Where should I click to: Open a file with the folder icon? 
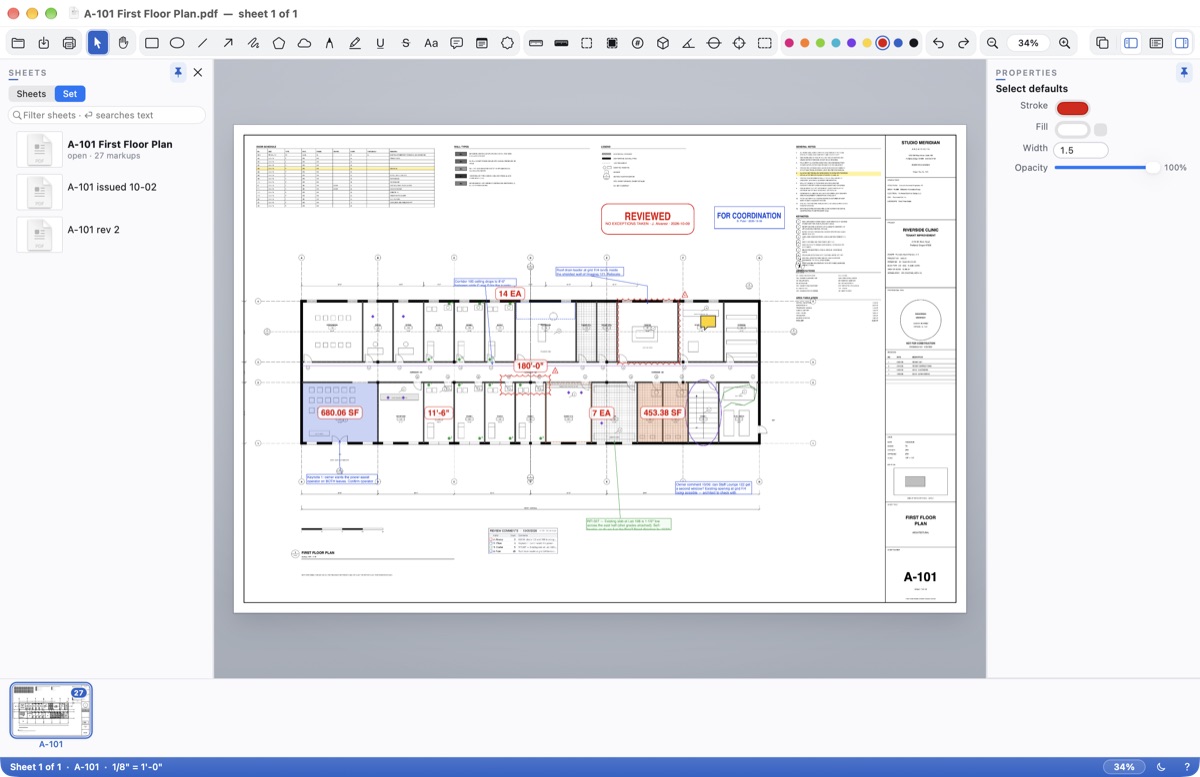pyautogui.click(x=18, y=43)
